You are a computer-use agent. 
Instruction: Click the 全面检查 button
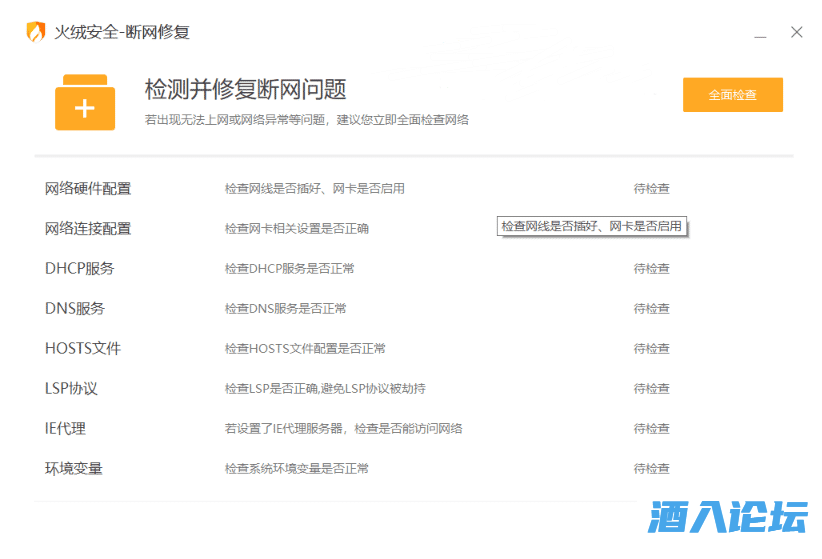pos(732,95)
